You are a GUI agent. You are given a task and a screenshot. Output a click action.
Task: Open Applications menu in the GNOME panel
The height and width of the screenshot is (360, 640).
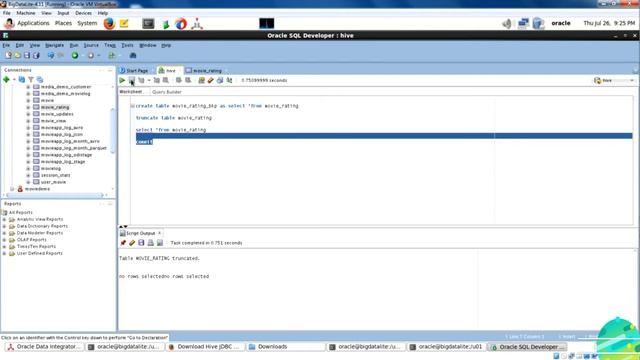click(x=33, y=23)
